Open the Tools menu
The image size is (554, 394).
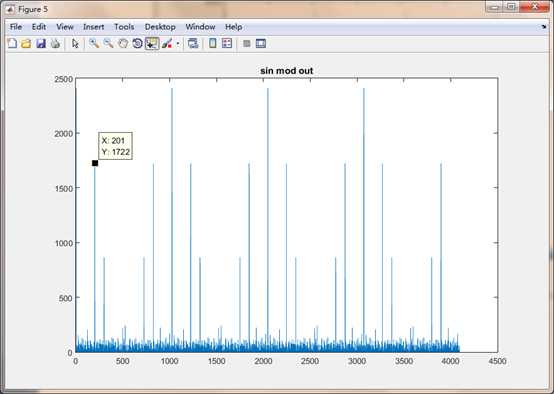[x=124, y=27]
